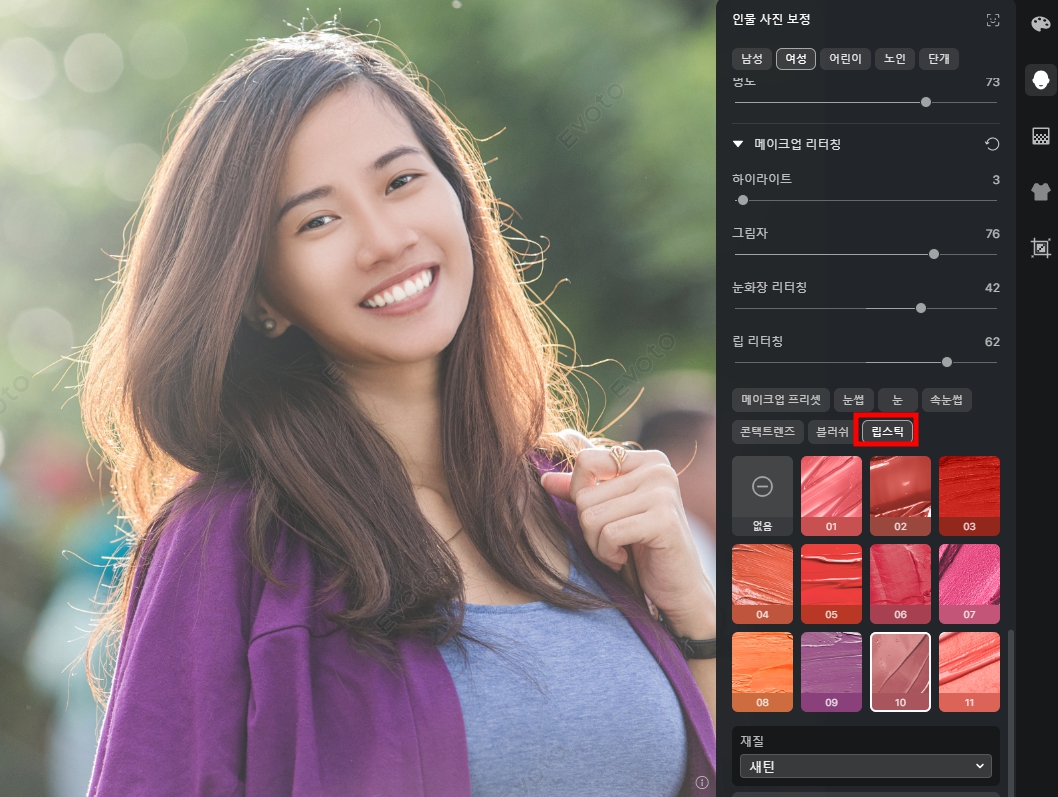The width and height of the screenshot is (1058, 797).
Task: Click the face detection icon beside 인물 사진 보정
Action: click(x=993, y=20)
